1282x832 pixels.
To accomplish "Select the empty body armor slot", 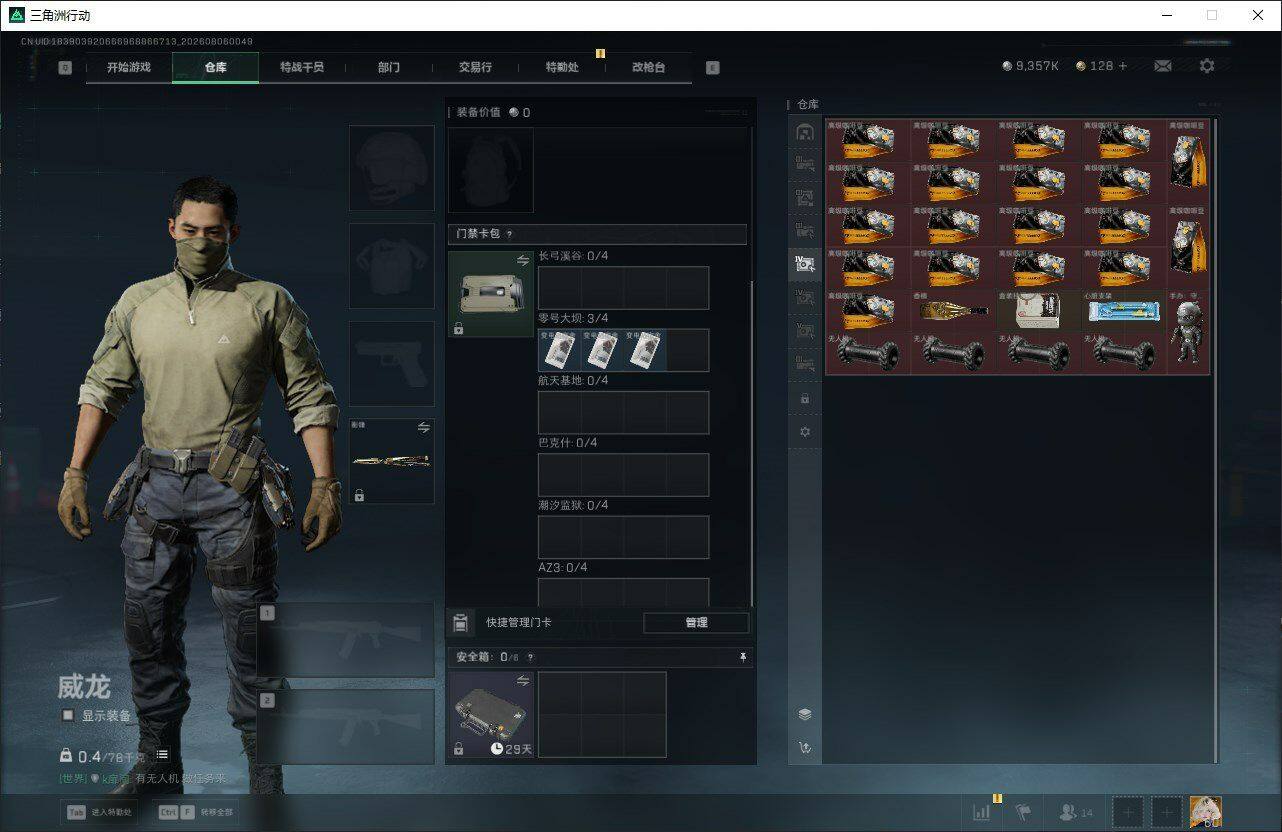I will [391, 266].
